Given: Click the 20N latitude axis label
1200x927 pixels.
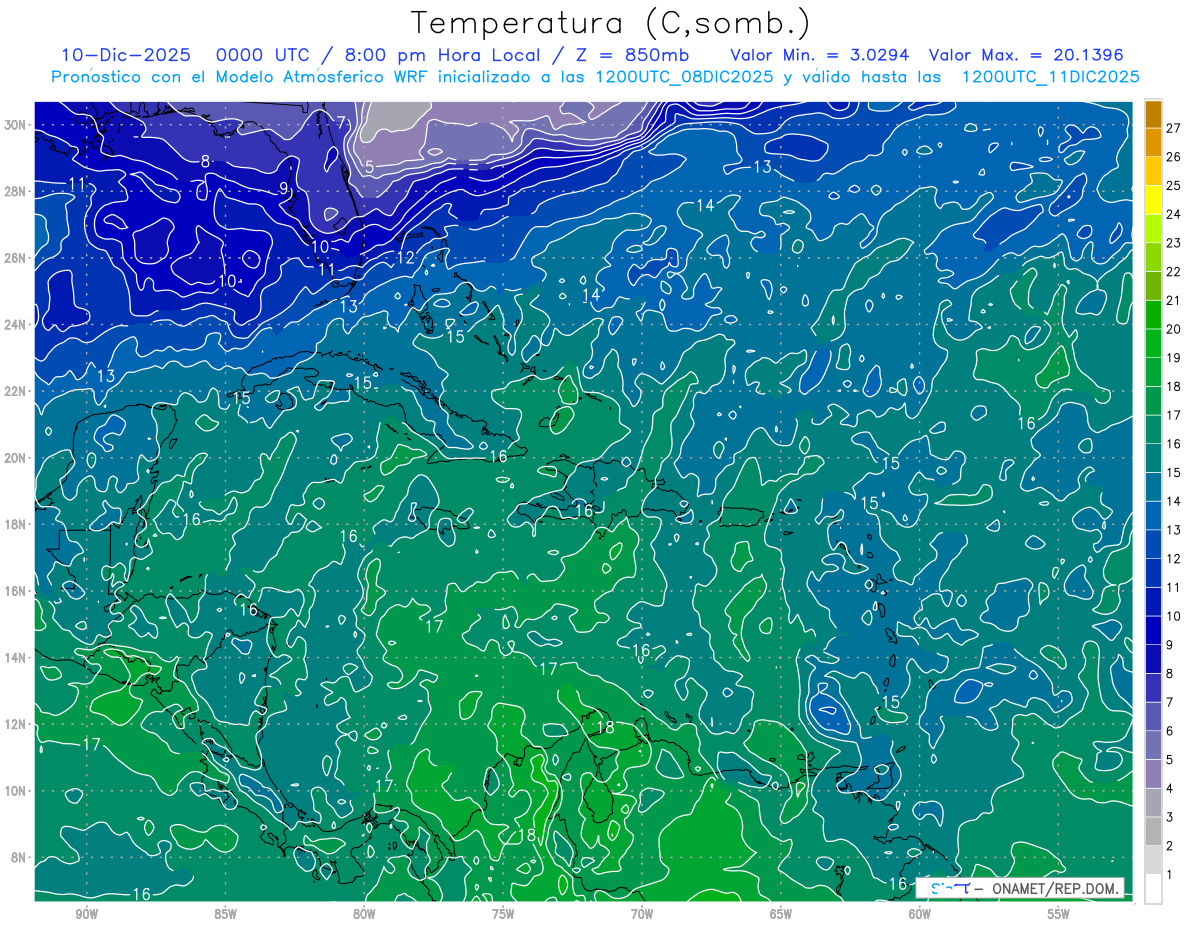Looking at the screenshot, I should point(17,458).
